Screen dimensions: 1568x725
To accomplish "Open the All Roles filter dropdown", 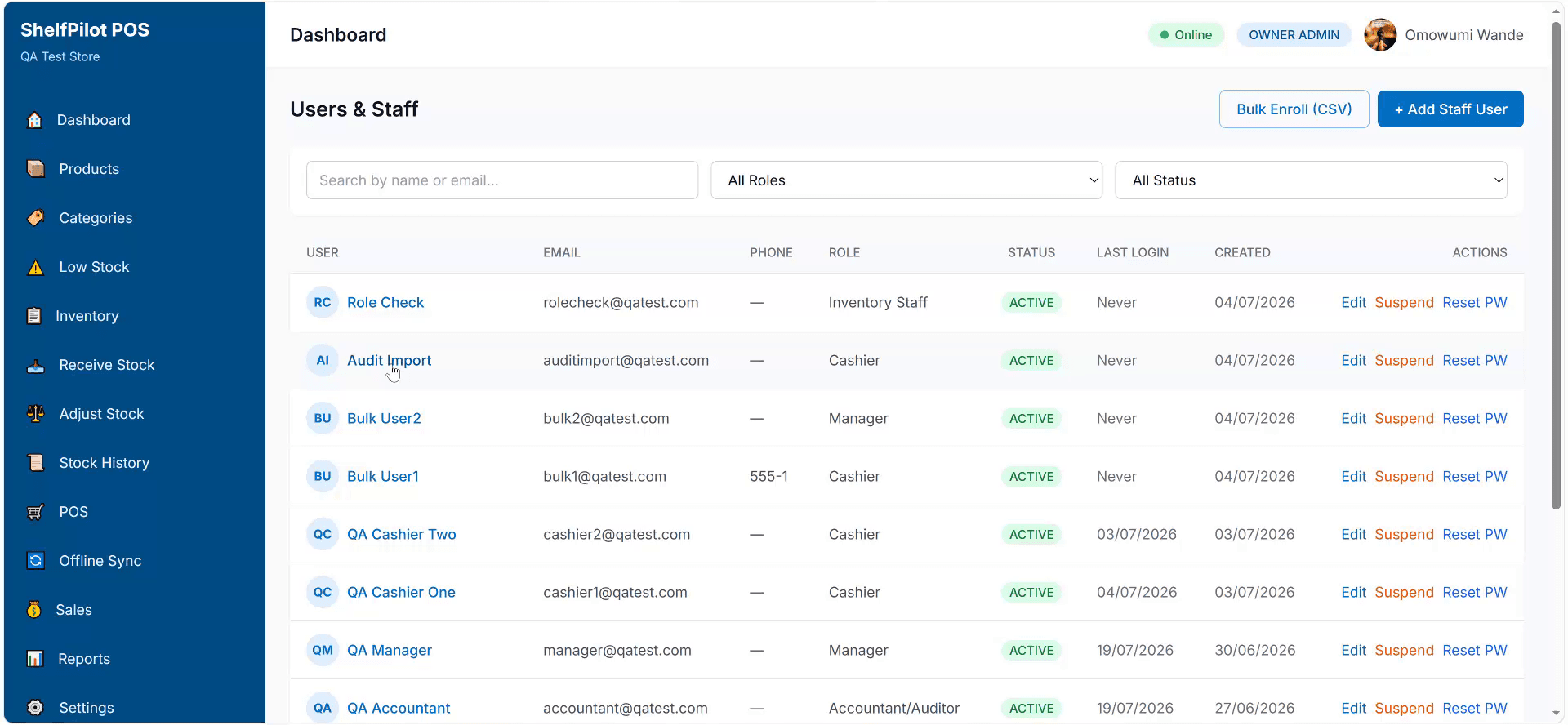I will [906, 180].
